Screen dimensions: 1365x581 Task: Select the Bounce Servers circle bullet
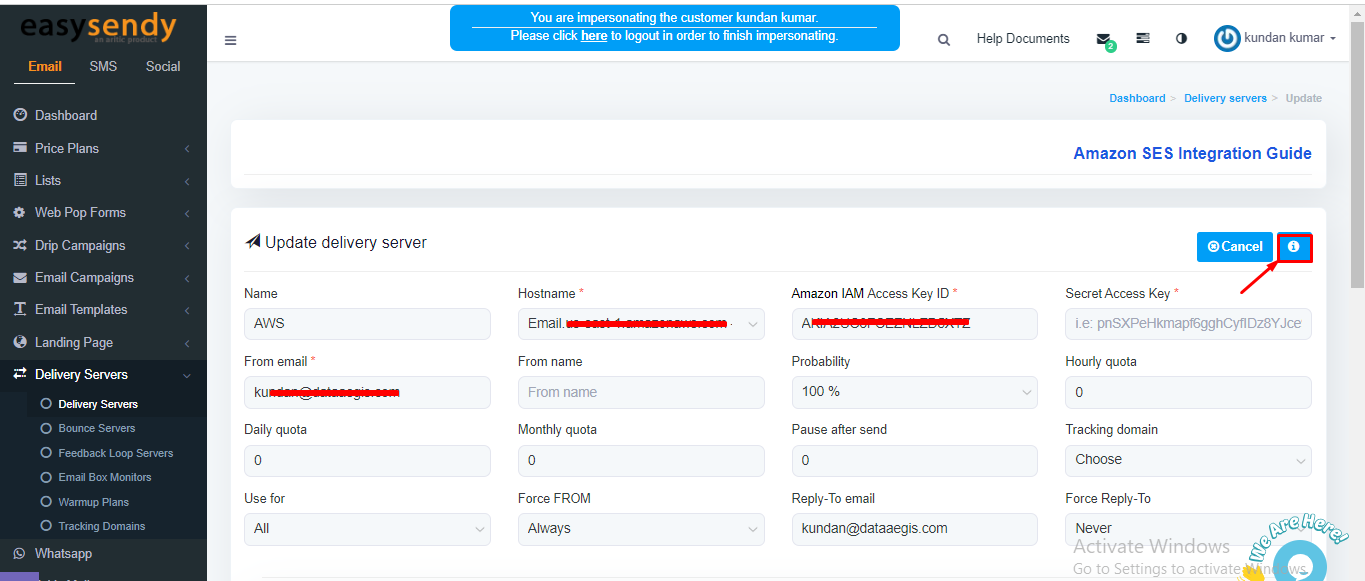(x=45, y=428)
